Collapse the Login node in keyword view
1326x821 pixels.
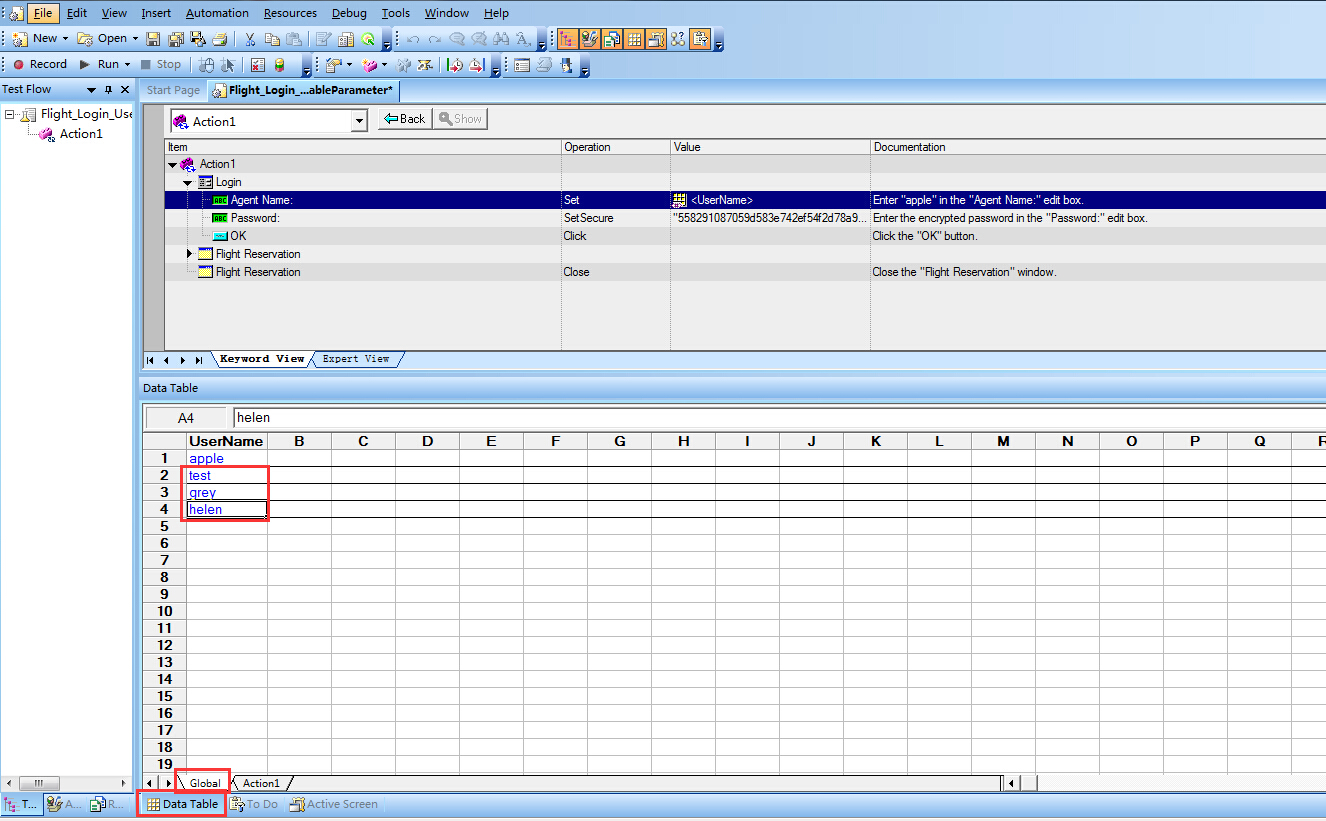pos(188,183)
